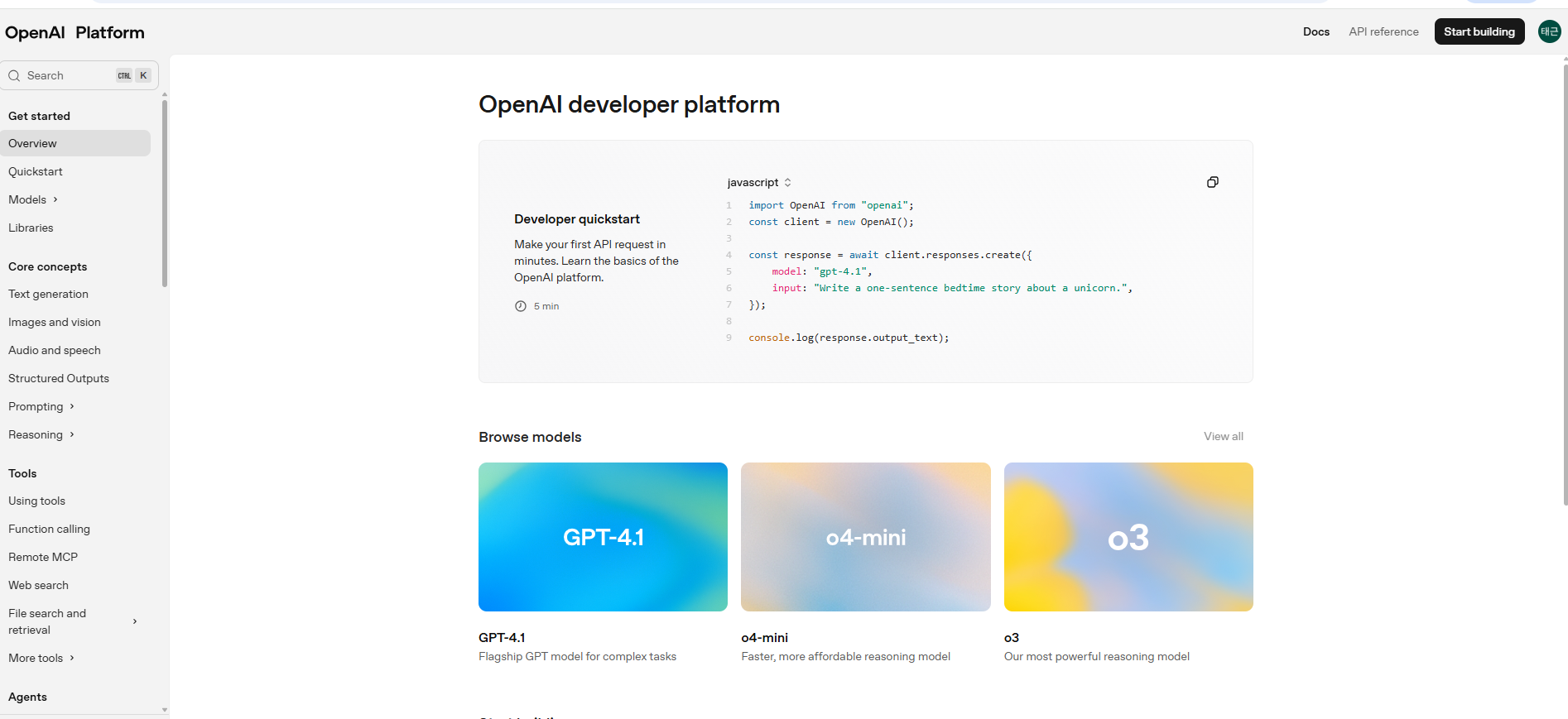Screen dimensions: 1568x719
Task: Open Text generation page
Action: (48, 294)
